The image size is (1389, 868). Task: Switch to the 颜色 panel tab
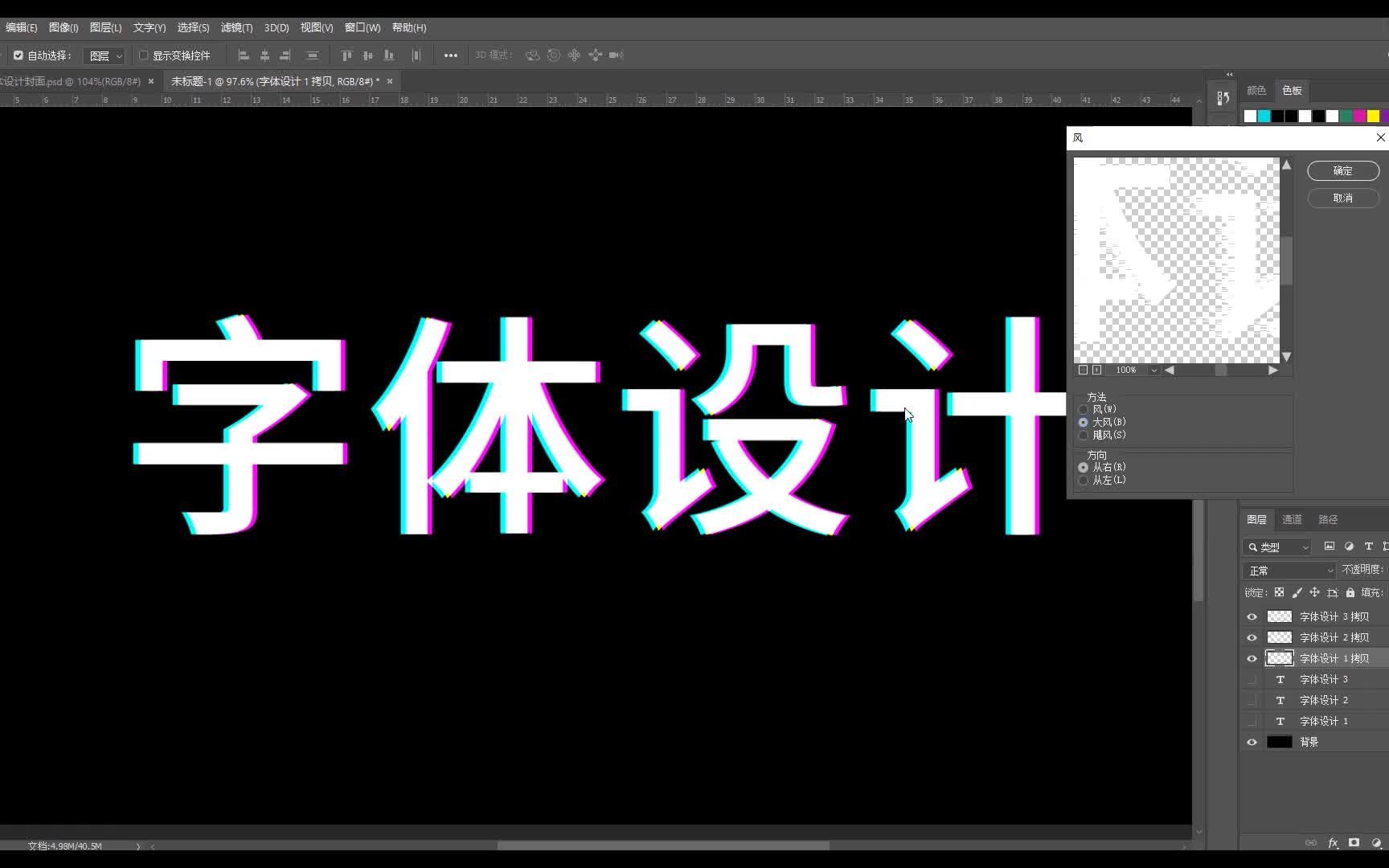(x=1256, y=90)
